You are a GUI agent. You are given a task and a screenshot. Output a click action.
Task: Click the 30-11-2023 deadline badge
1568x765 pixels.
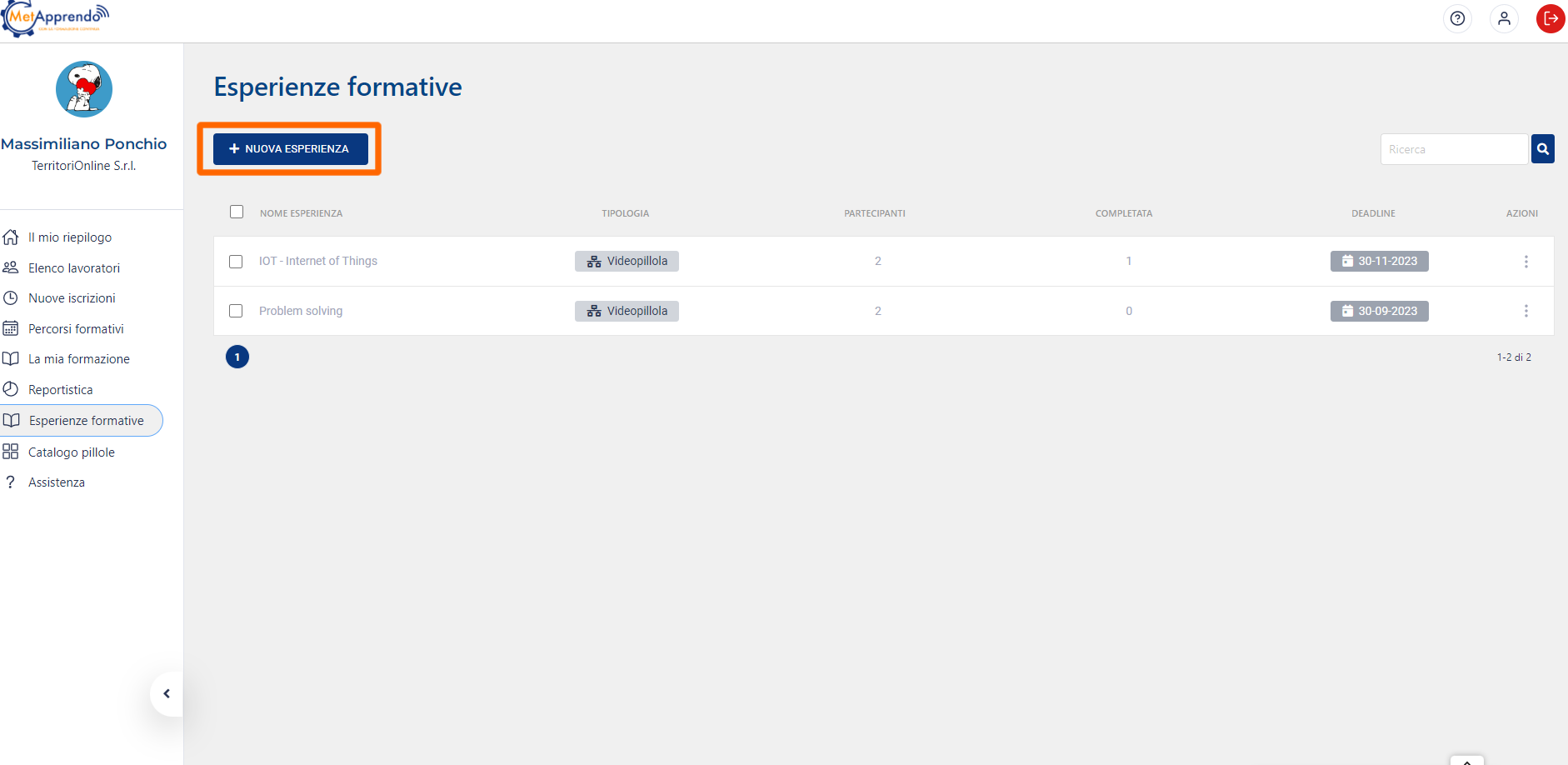pos(1379,261)
